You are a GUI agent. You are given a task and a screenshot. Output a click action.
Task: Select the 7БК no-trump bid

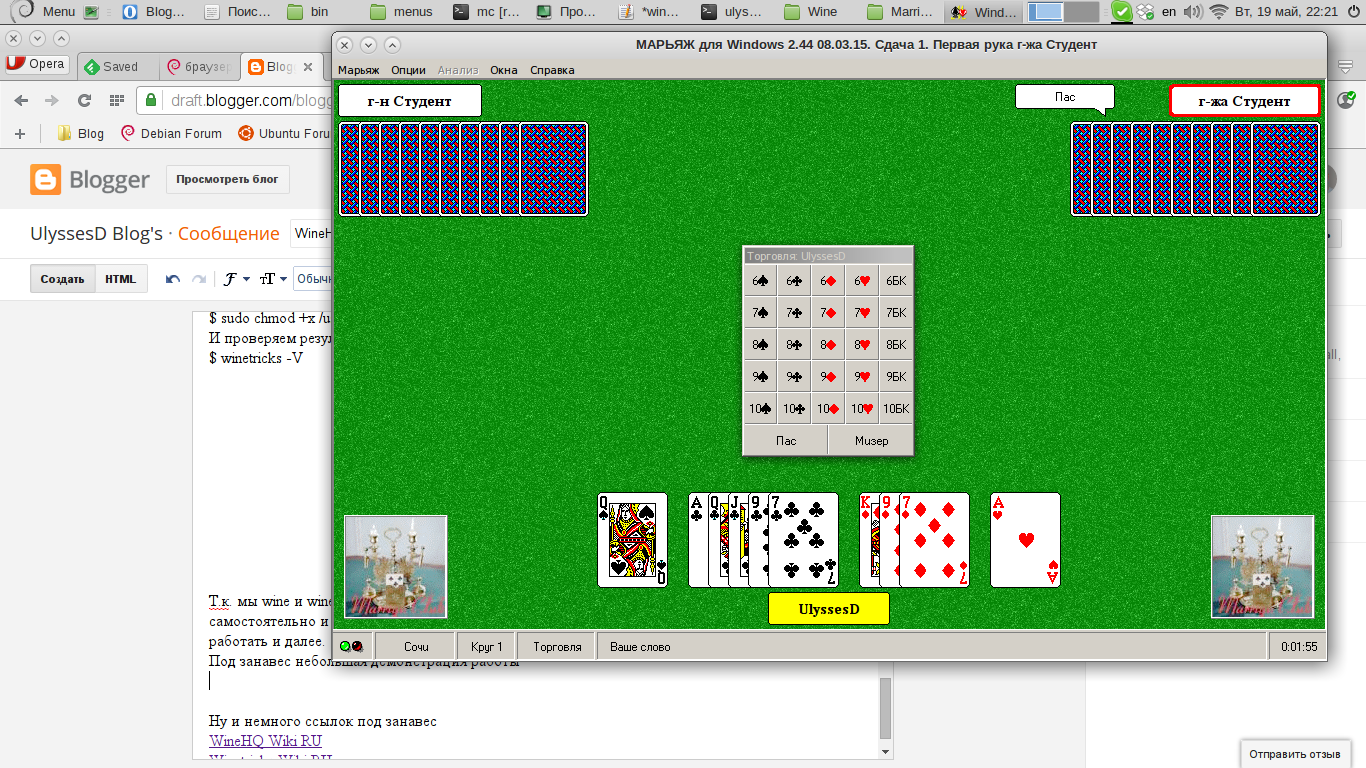tap(896, 313)
